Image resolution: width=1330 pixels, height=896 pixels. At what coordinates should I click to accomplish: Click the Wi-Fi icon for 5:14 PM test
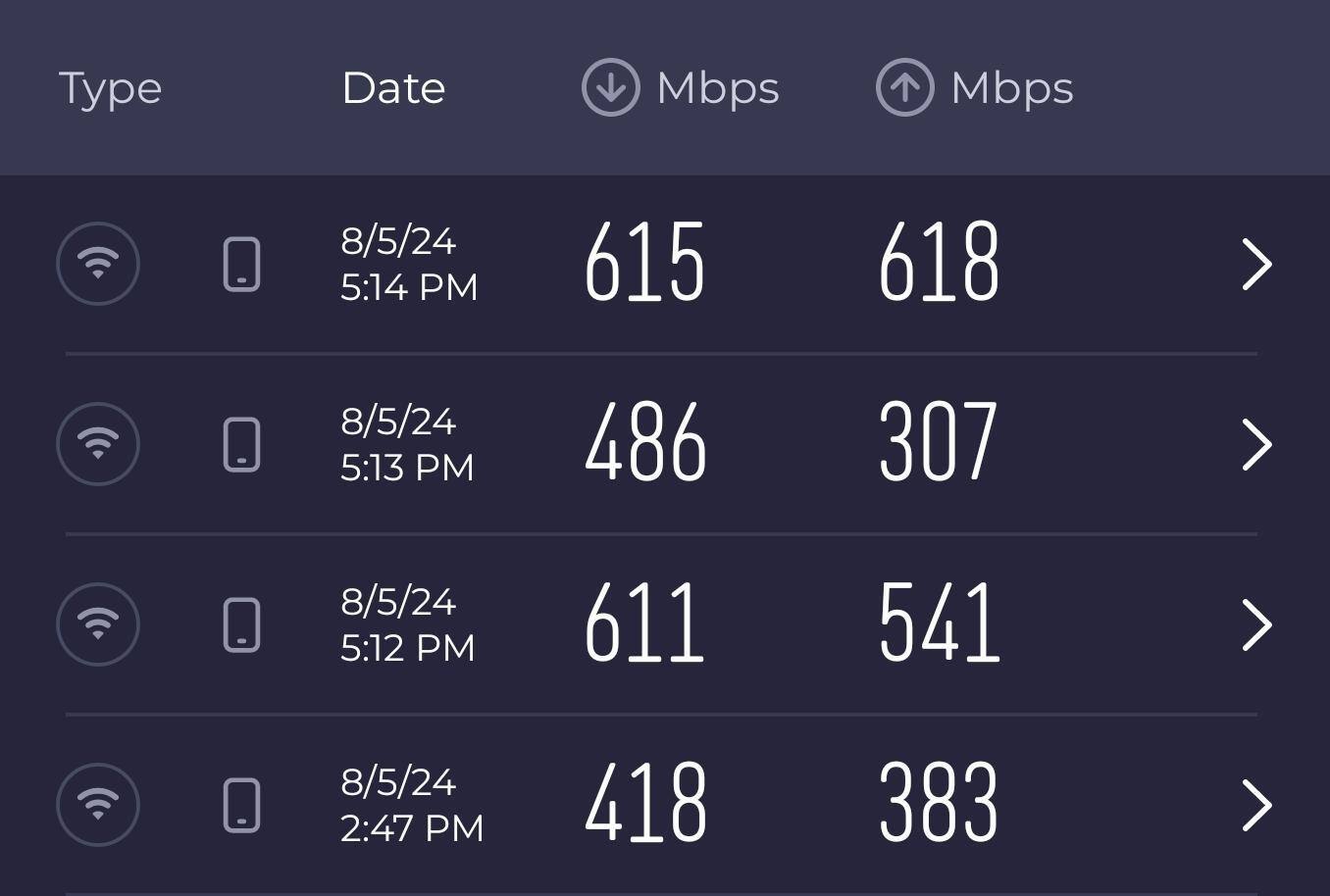pyautogui.click(x=98, y=264)
